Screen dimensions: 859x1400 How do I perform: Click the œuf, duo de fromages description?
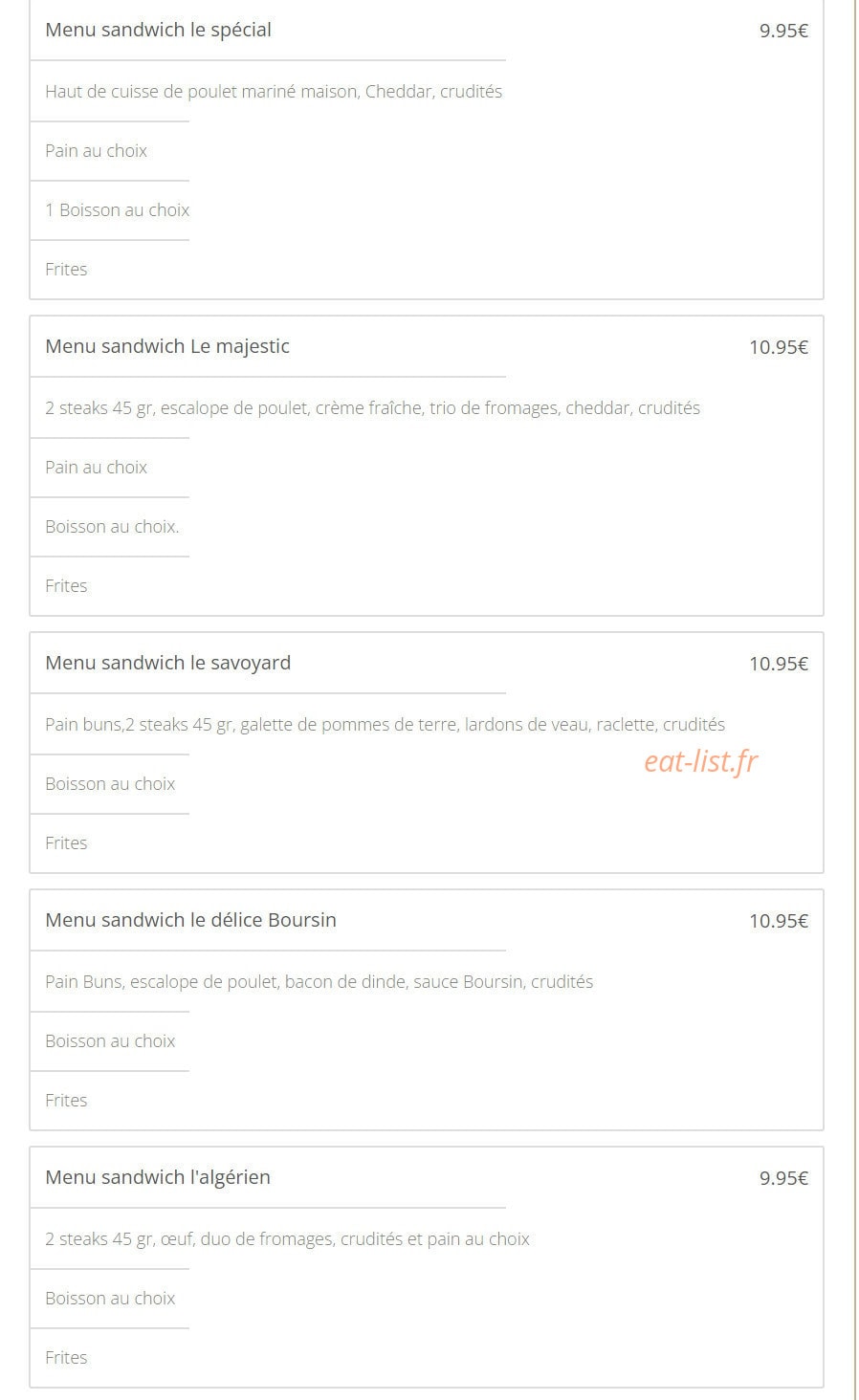click(x=287, y=1239)
